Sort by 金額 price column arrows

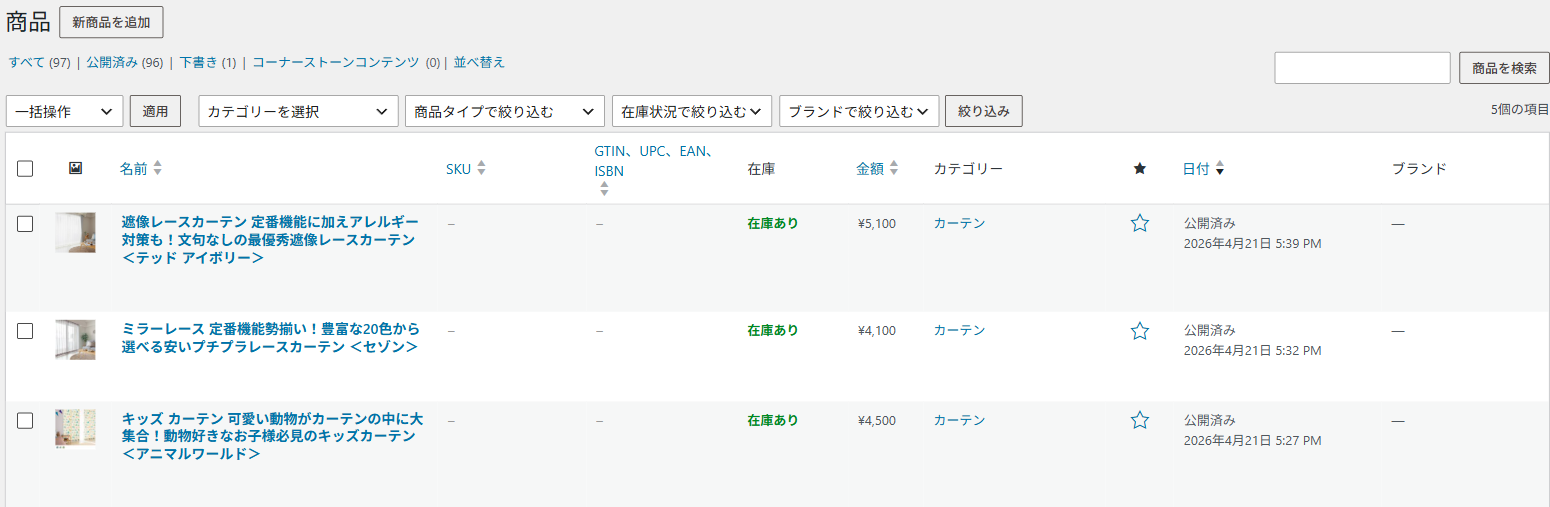point(893,169)
